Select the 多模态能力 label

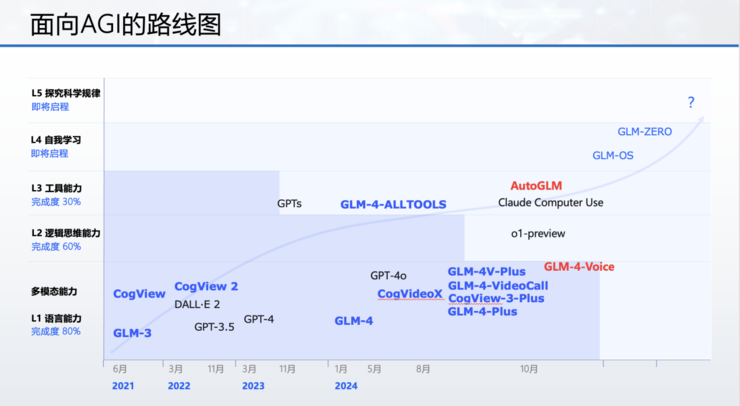54,291
